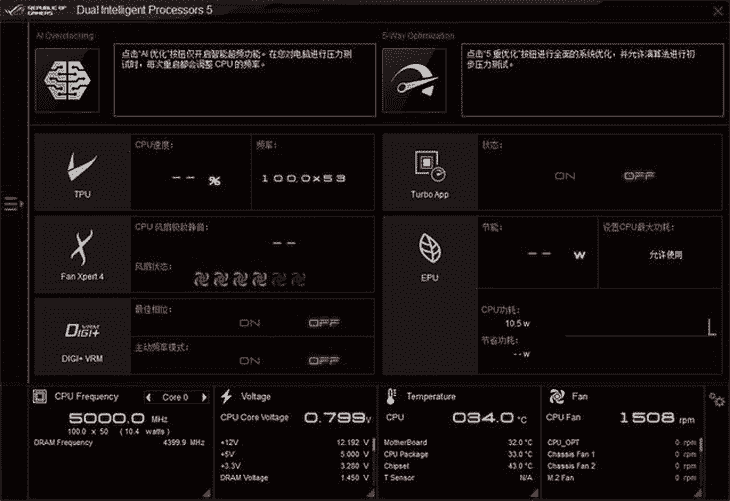Click the EPU saving watts value

pyautogui.click(x=557, y=254)
